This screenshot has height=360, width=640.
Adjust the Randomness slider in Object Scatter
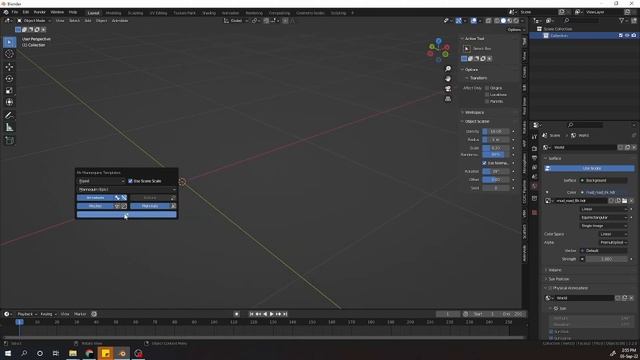496,155
